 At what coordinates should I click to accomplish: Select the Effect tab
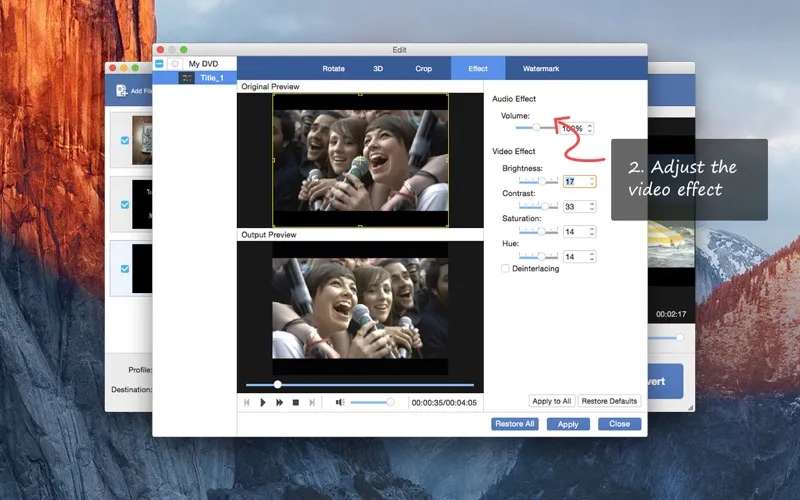pyautogui.click(x=478, y=68)
